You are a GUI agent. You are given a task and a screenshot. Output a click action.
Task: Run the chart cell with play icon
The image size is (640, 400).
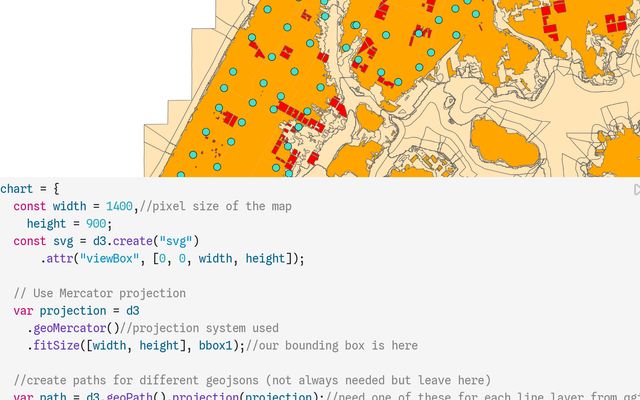click(637, 190)
